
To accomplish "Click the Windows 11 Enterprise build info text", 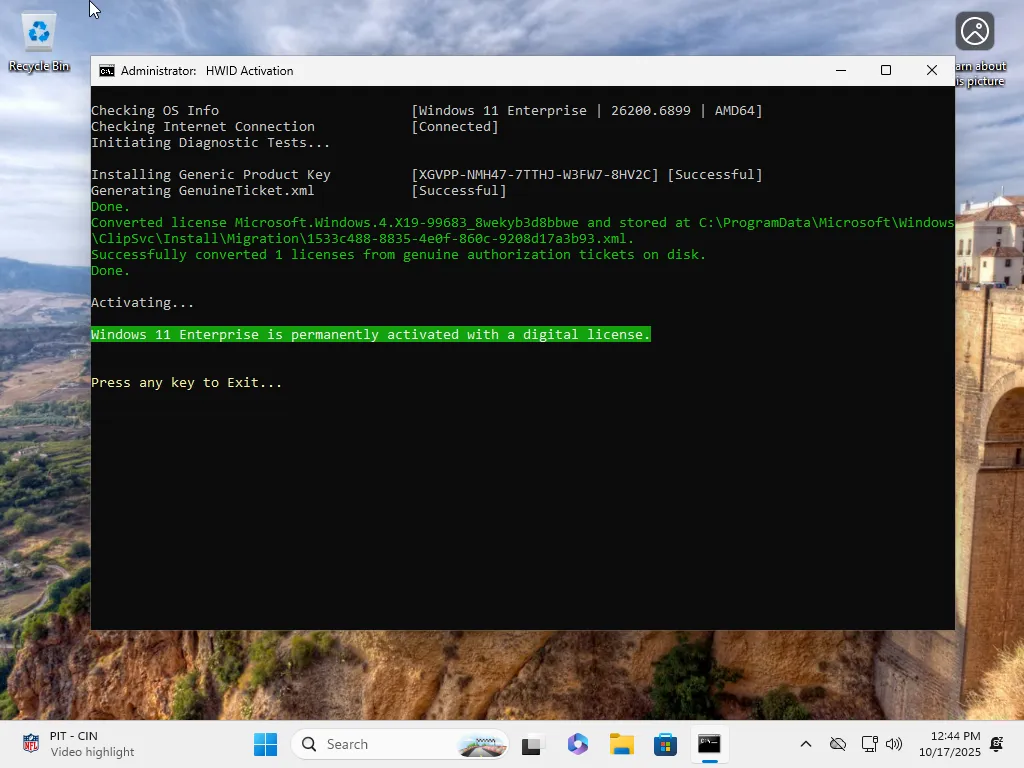I will pos(586,110).
